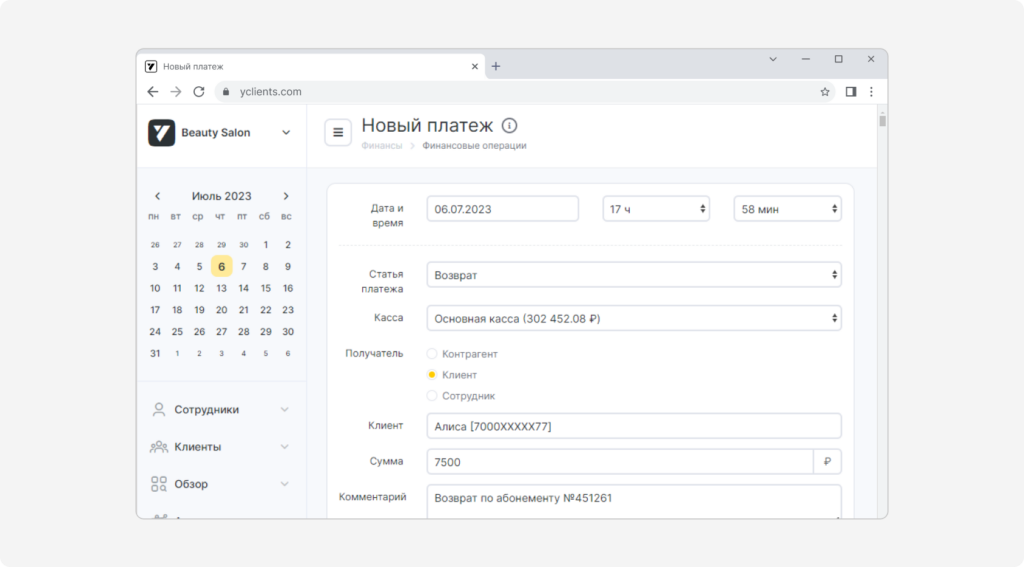
Task: Close the Новый платеж tab
Action: point(475,67)
